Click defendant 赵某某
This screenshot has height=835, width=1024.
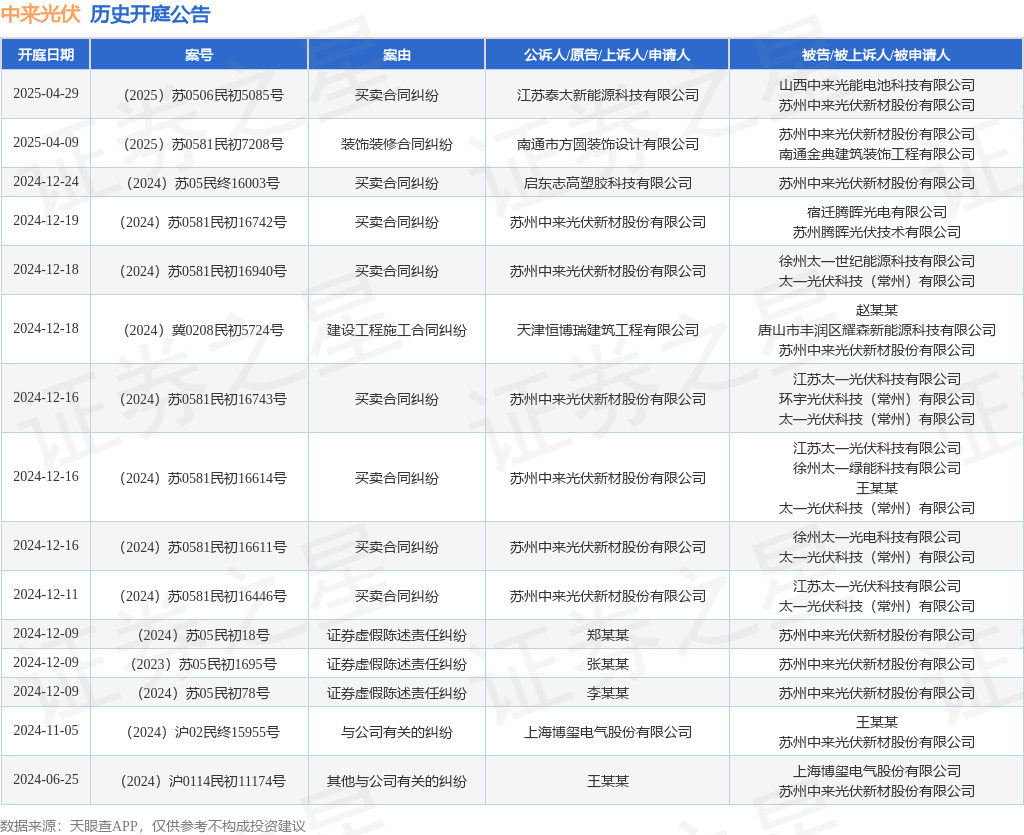(x=876, y=310)
